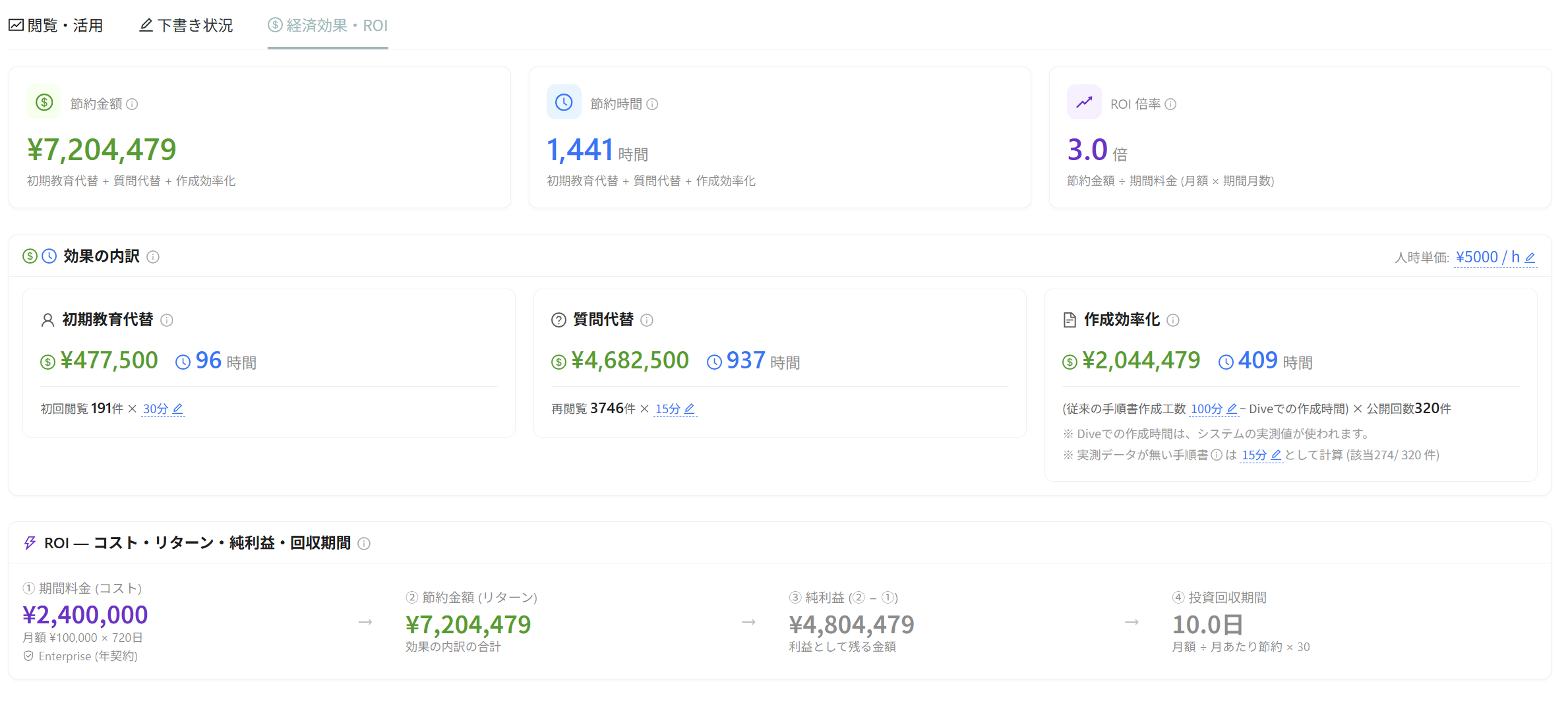Click green dollar icon in 節約金額 card
1568x713 pixels.
pos(44,102)
